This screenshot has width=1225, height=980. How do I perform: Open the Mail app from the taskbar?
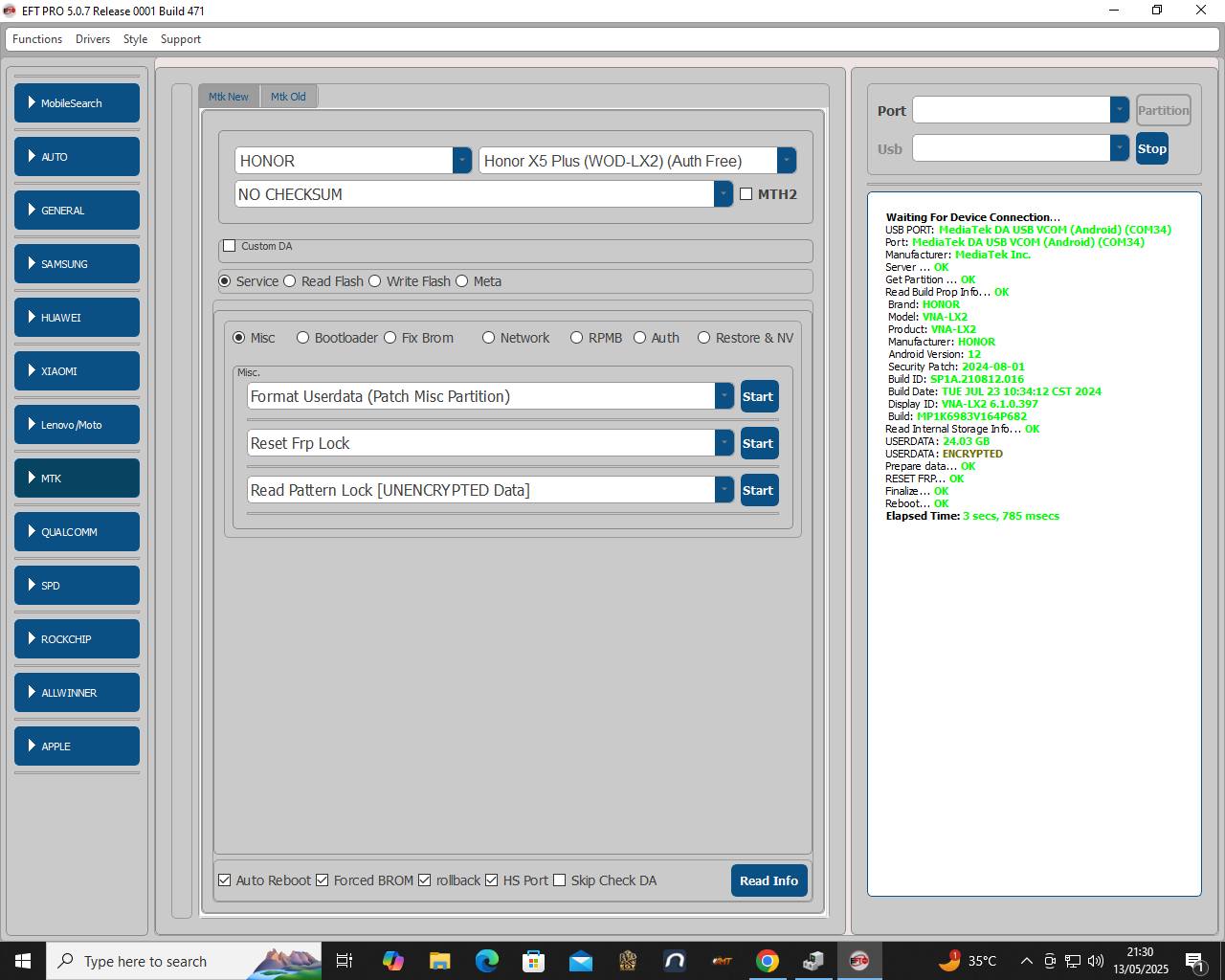581,961
